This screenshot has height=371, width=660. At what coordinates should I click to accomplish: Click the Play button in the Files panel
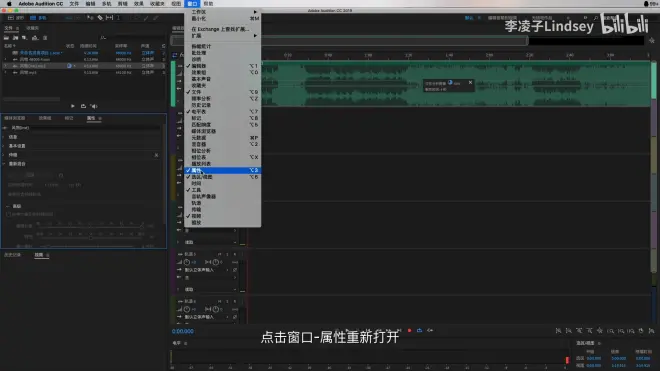[x=72, y=106]
